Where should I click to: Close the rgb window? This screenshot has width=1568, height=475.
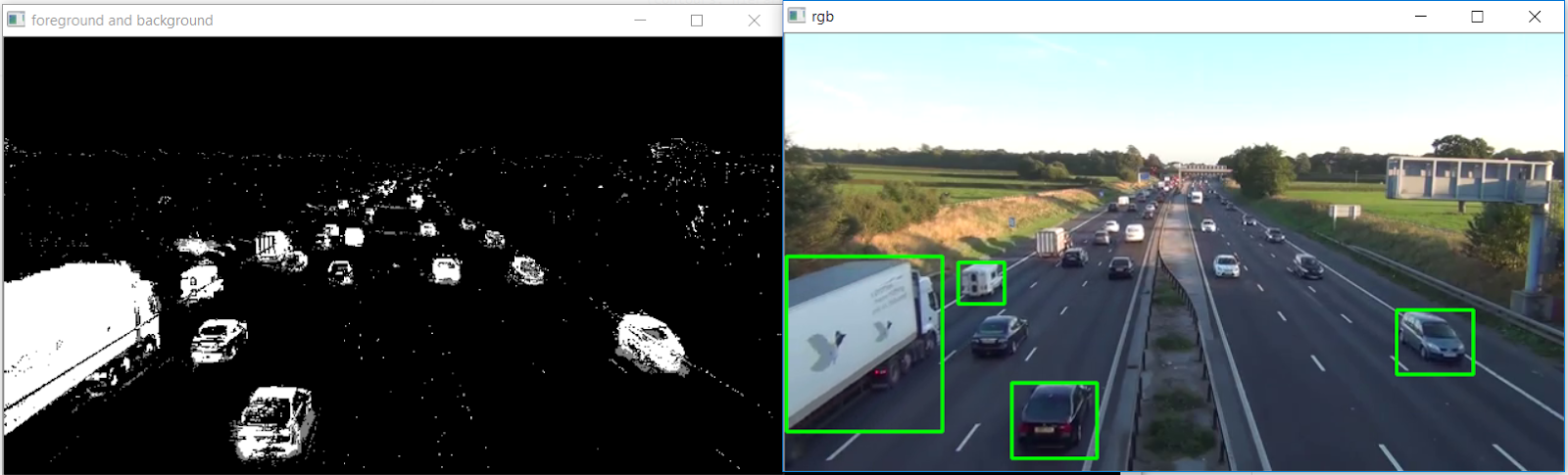[1535, 17]
